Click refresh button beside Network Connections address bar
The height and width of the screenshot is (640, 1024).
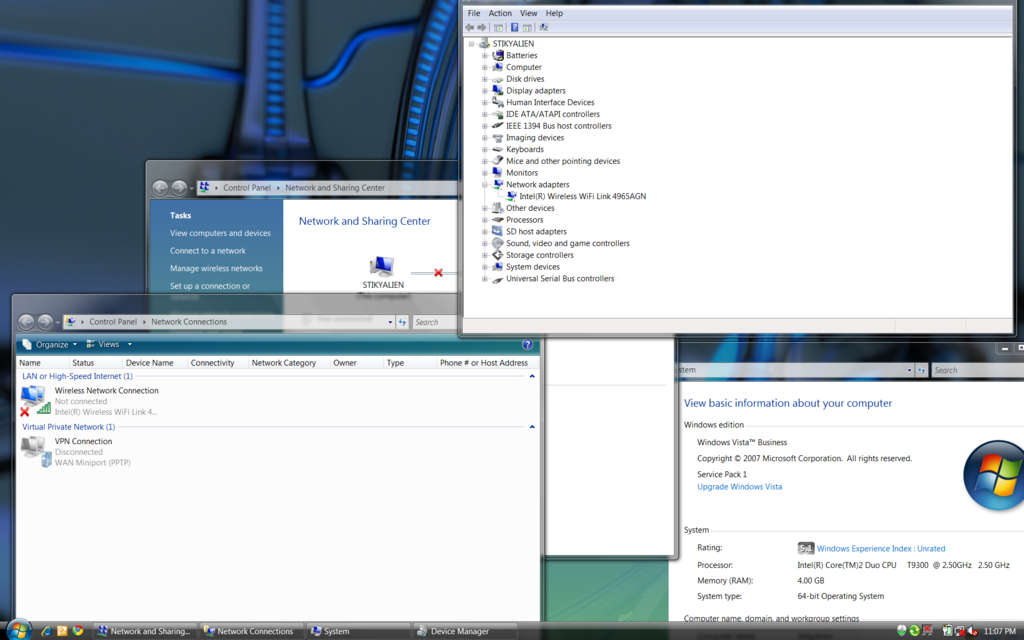(402, 322)
